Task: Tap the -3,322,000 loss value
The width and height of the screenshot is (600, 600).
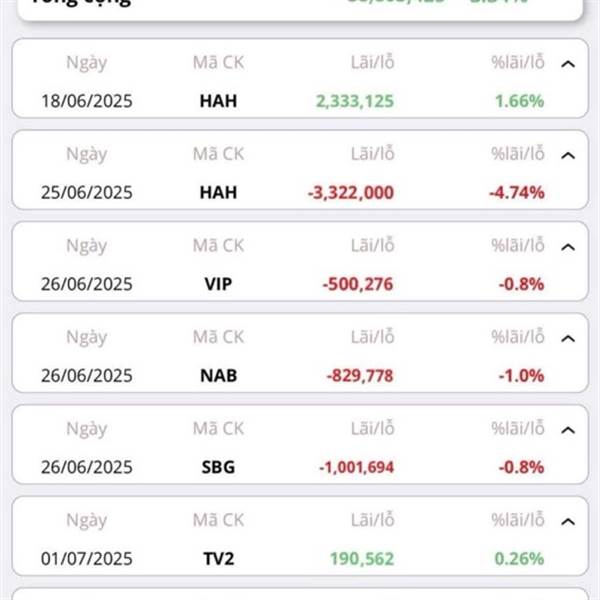Action: 351,193
